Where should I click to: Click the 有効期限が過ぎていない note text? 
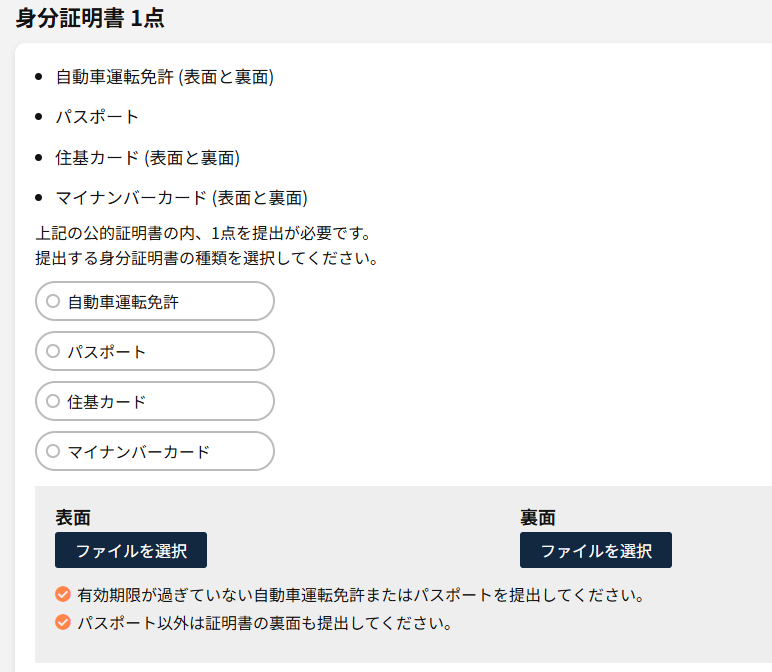pyautogui.click(x=360, y=595)
